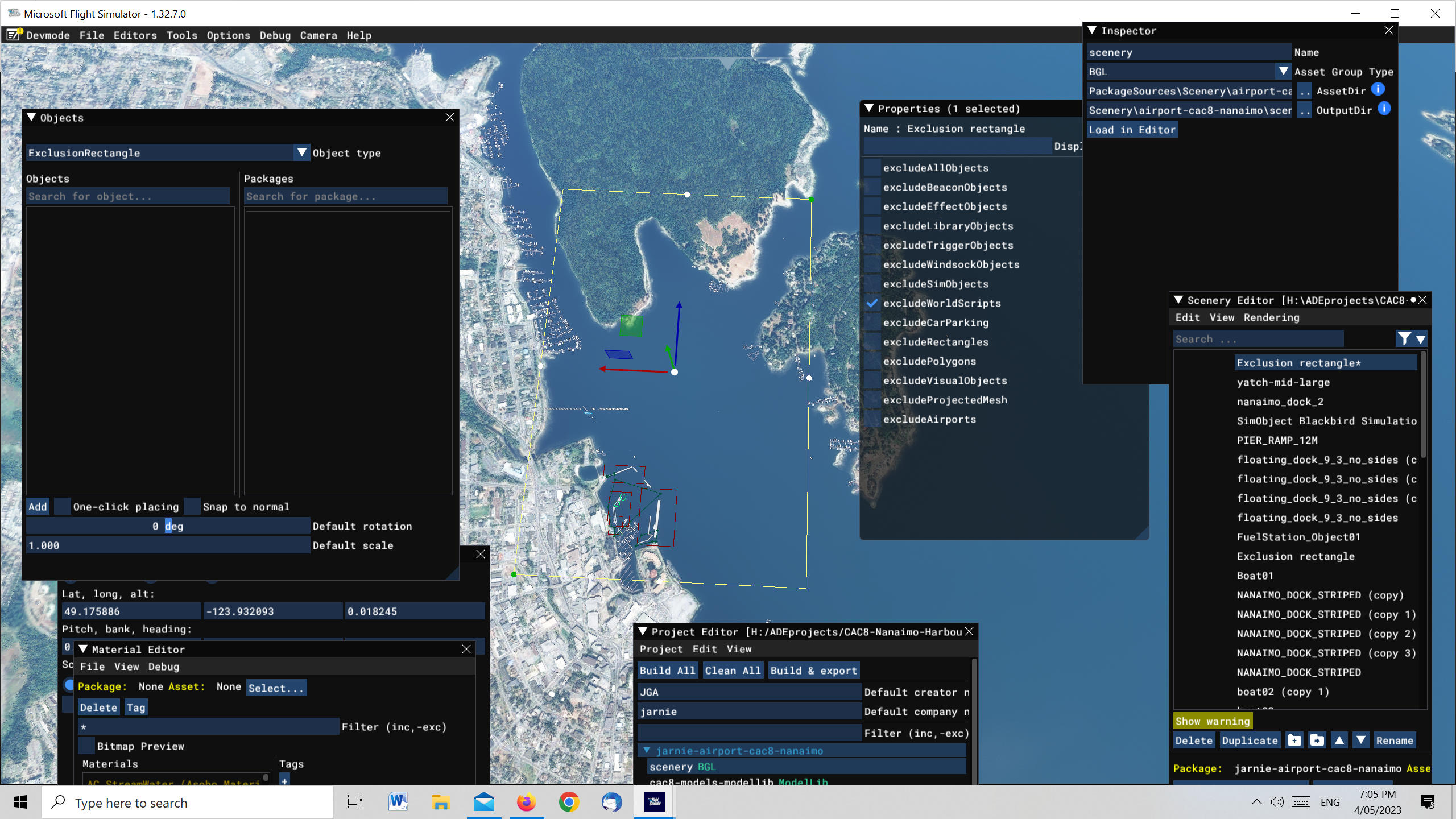Collapse the Properties panel

tap(869, 108)
